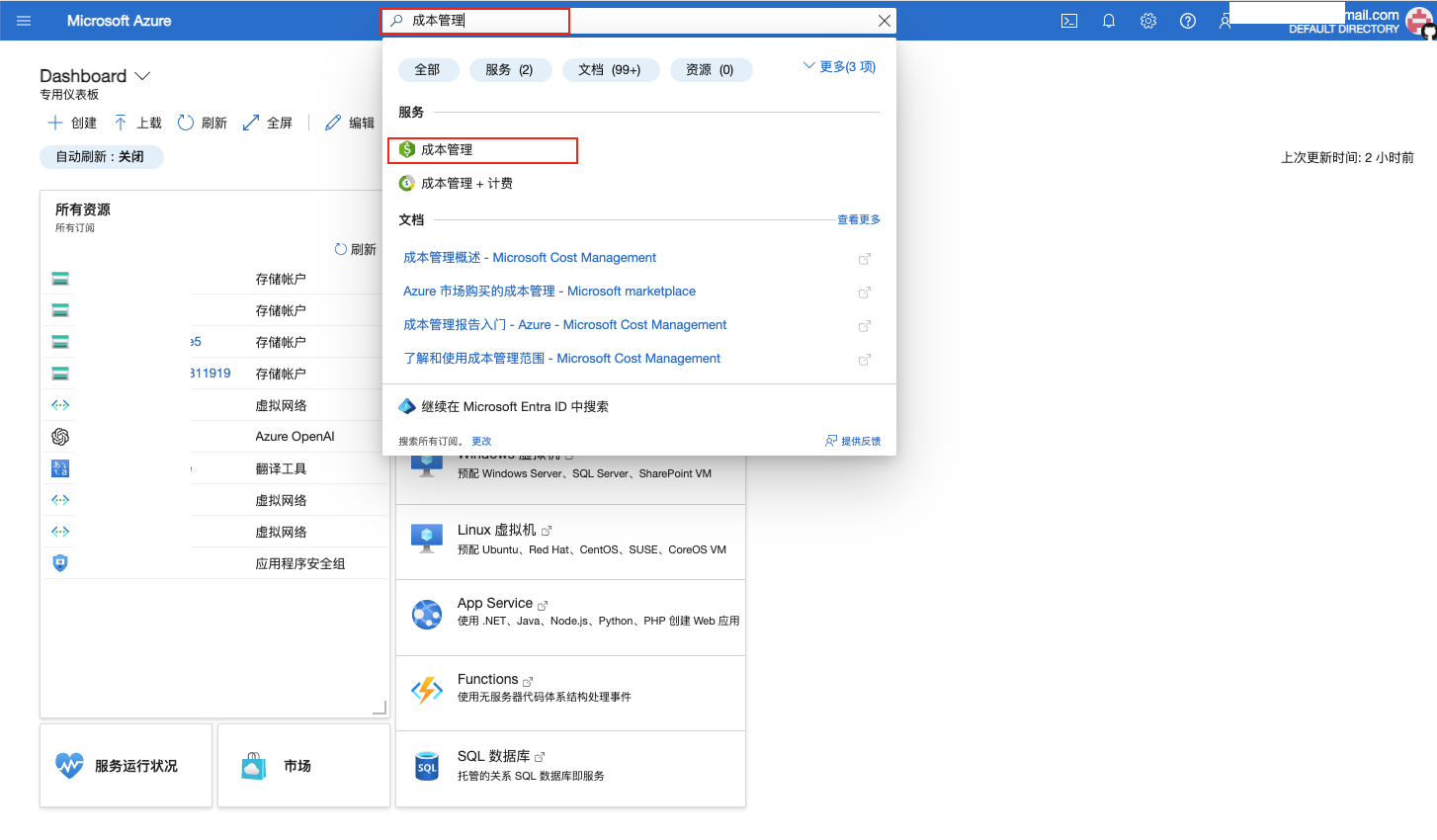Expand more search filters (更多 3 项)

[839, 67]
